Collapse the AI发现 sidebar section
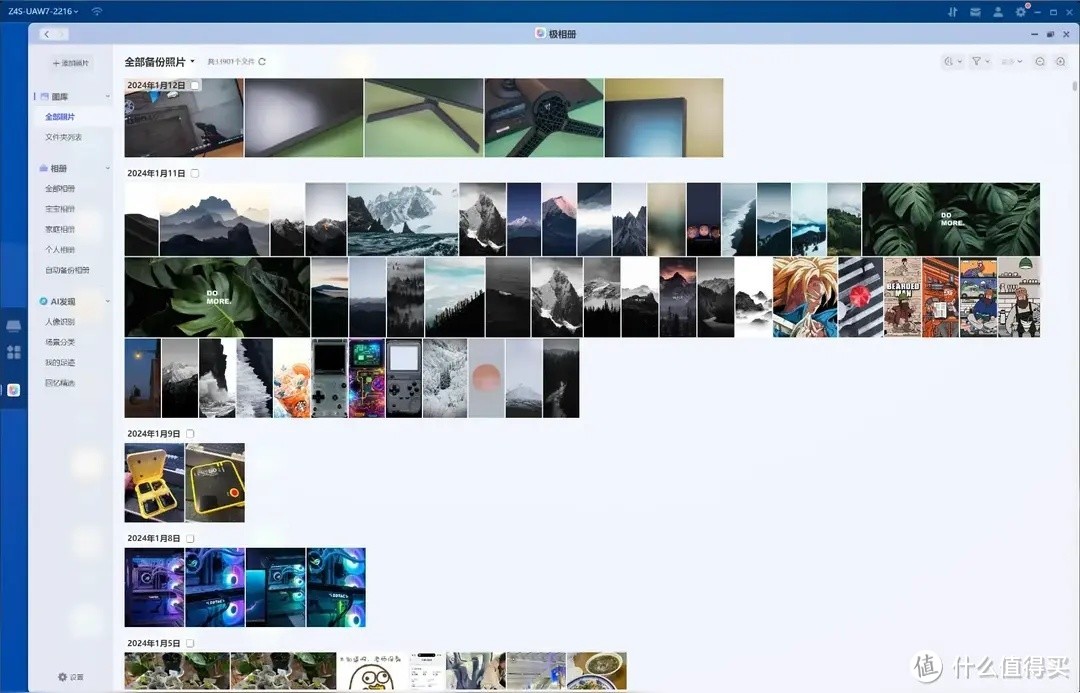Screen dimensions: 1080x693 pyautogui.click(x=108, y=301)
